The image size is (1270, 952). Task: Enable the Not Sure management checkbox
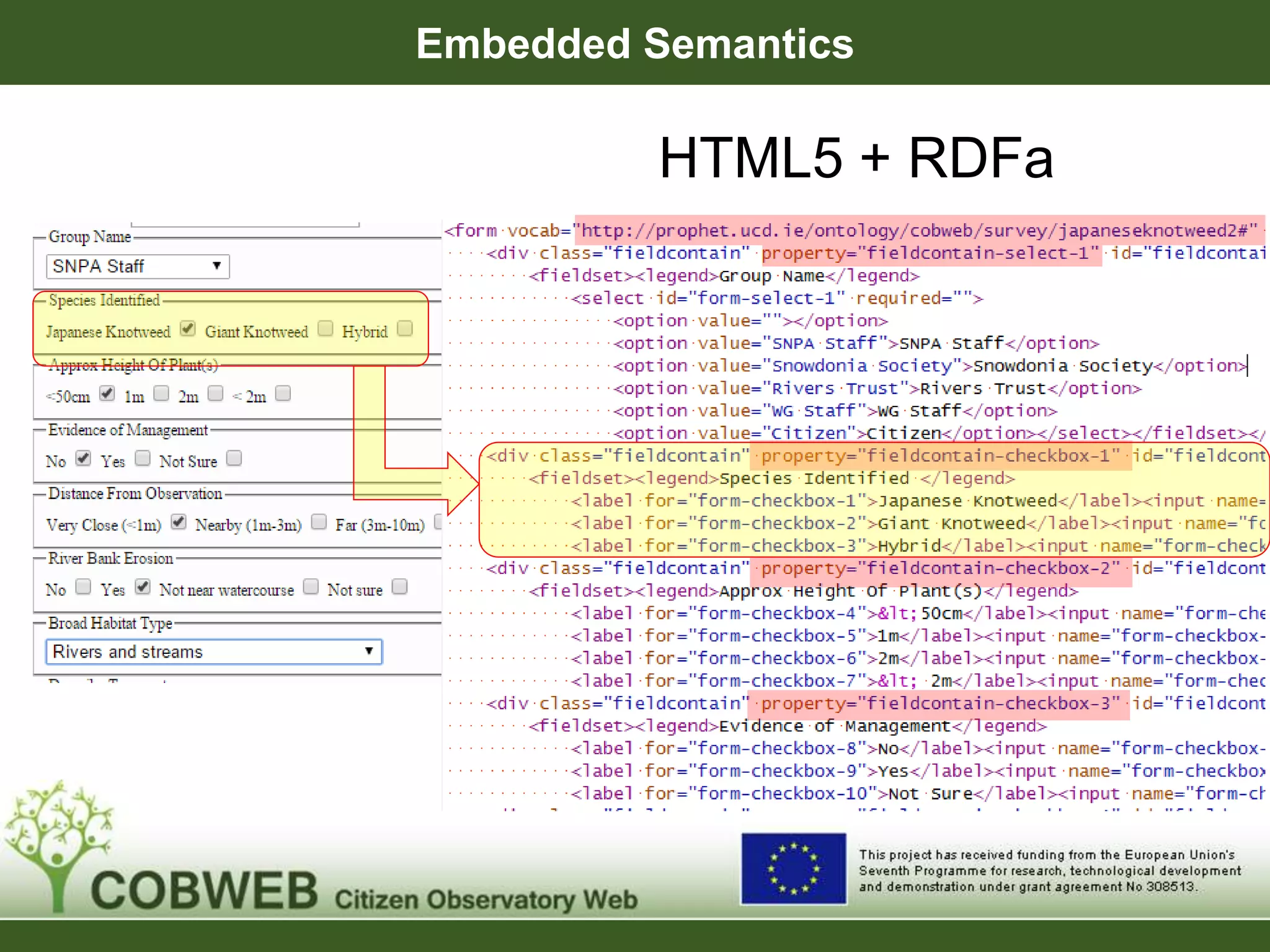pyautogui.click(x=234, y=459)
